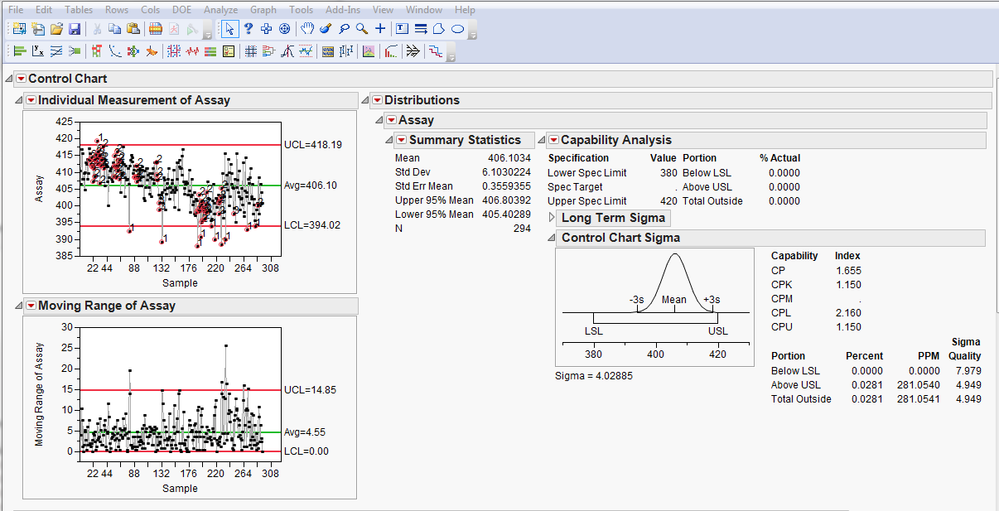Image resolution: width=999 pixels, height=511 pixels.
Task: Collapse the Control Chart Sigma section
Action: click(551, 238)
